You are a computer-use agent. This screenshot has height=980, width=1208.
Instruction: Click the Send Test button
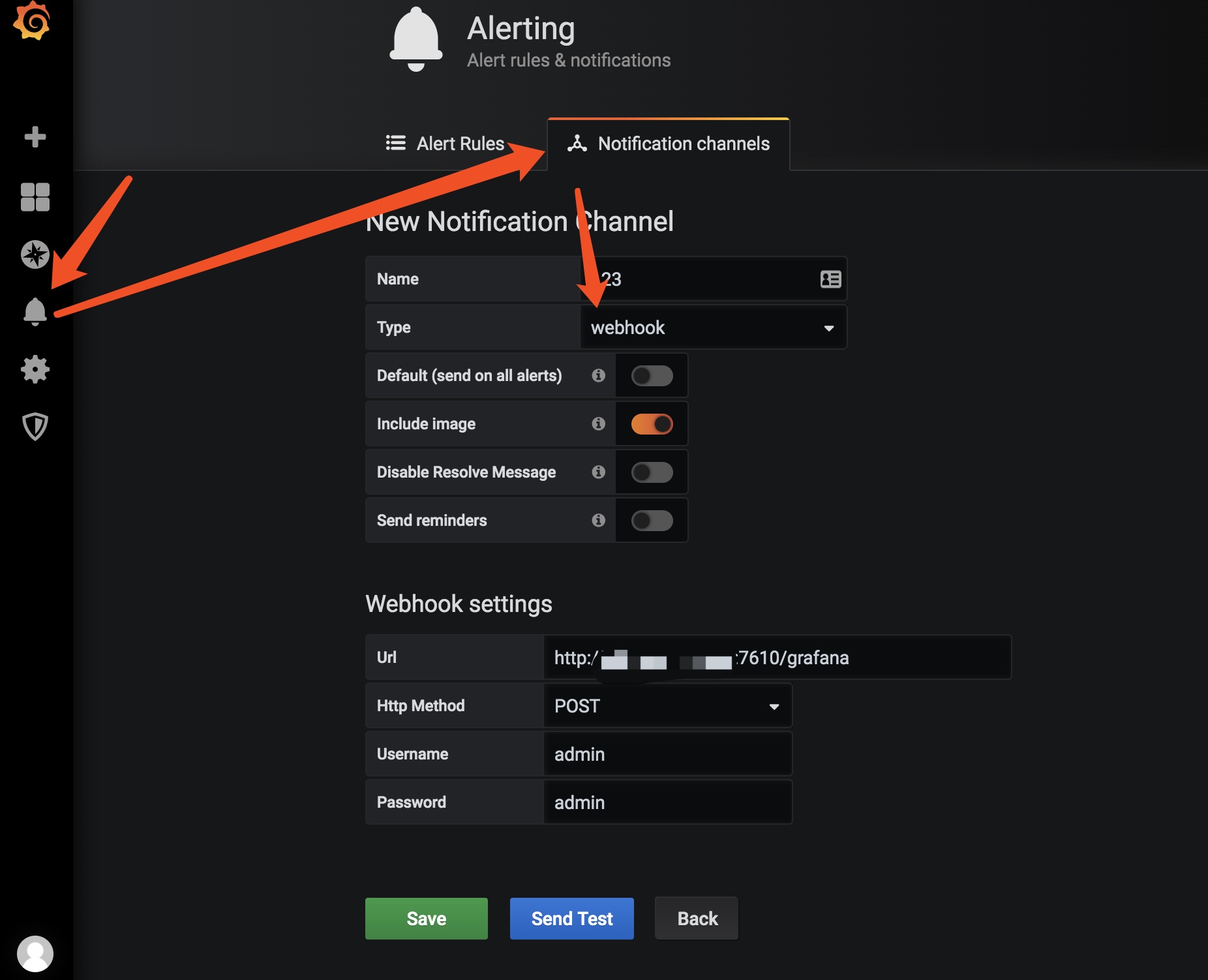click(x=572, y=919)
